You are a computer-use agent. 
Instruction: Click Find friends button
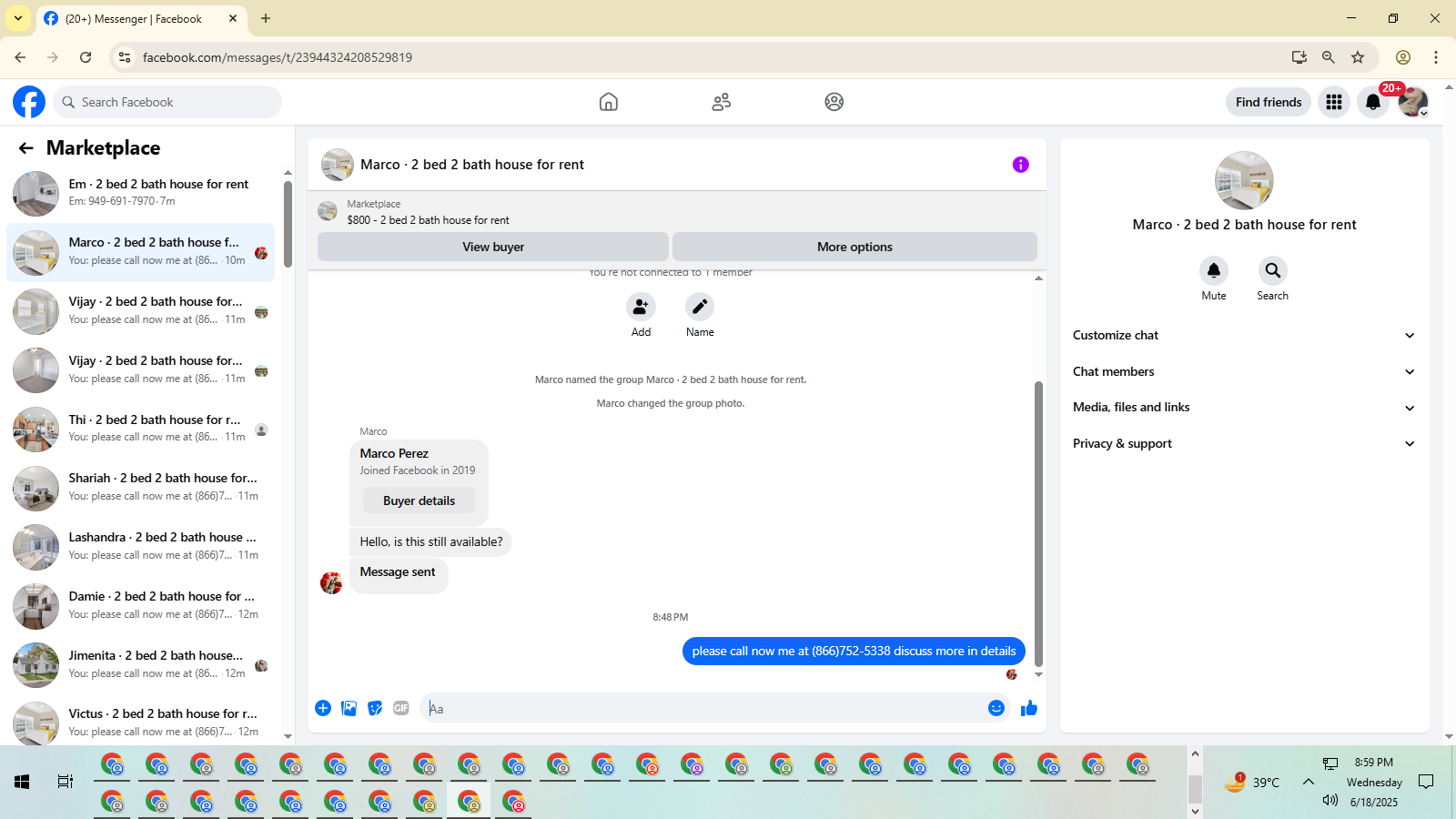[x=1269, y=102]
